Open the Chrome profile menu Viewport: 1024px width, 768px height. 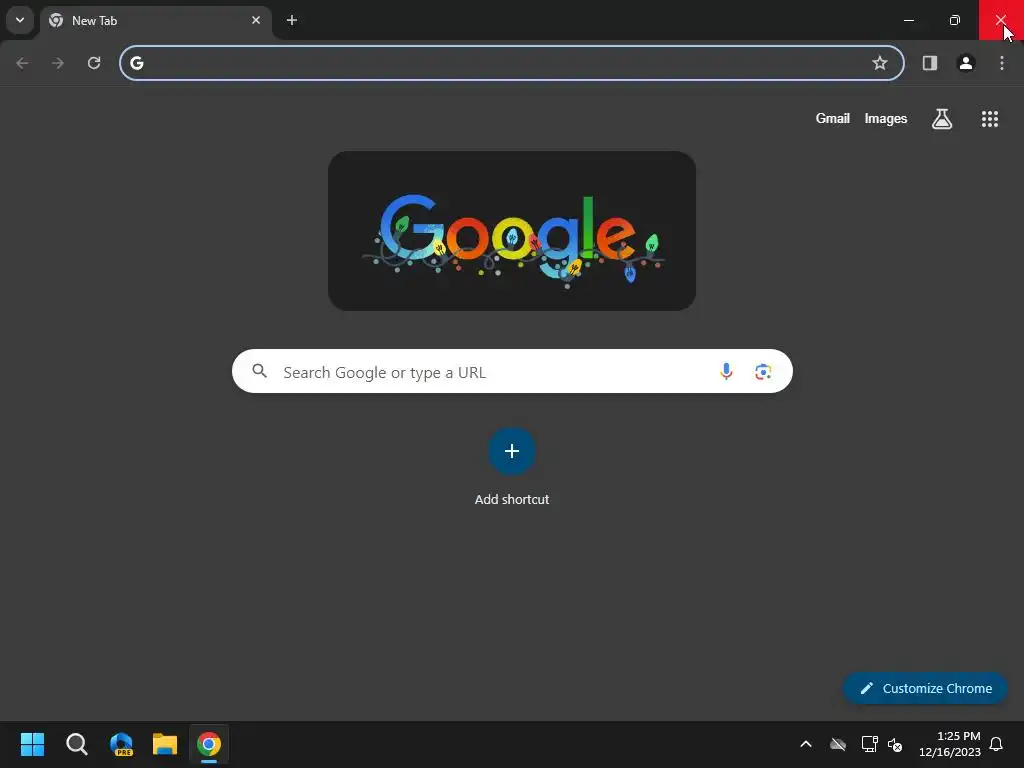(966, 63)
